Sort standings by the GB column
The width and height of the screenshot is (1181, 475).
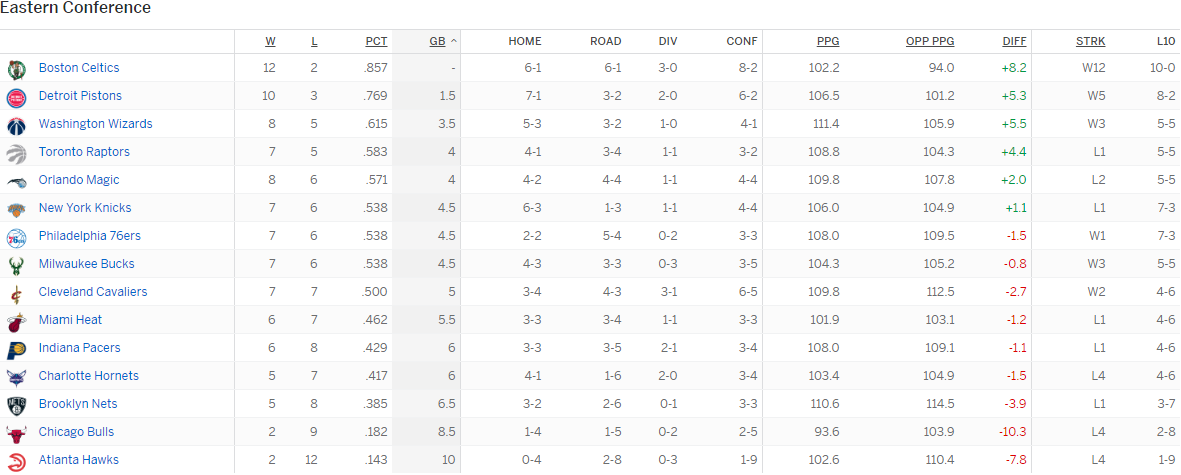coord(437,41)
